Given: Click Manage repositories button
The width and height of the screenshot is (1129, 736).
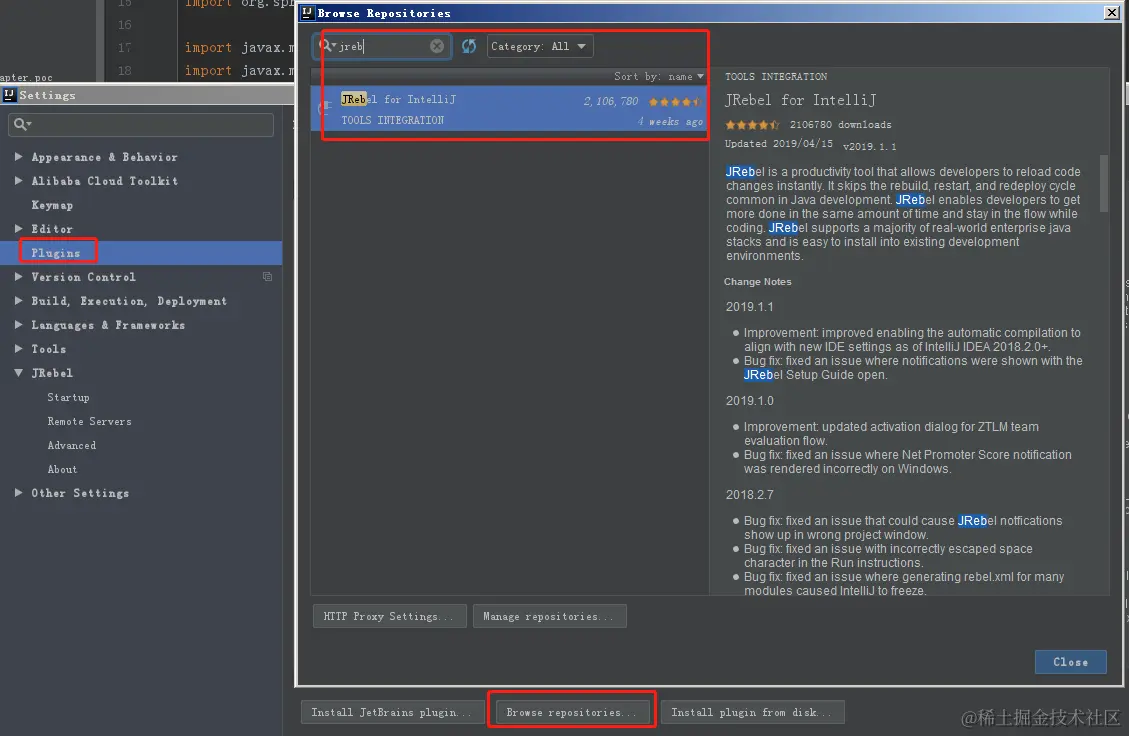Looking at the screenshot, I should 549,616.
